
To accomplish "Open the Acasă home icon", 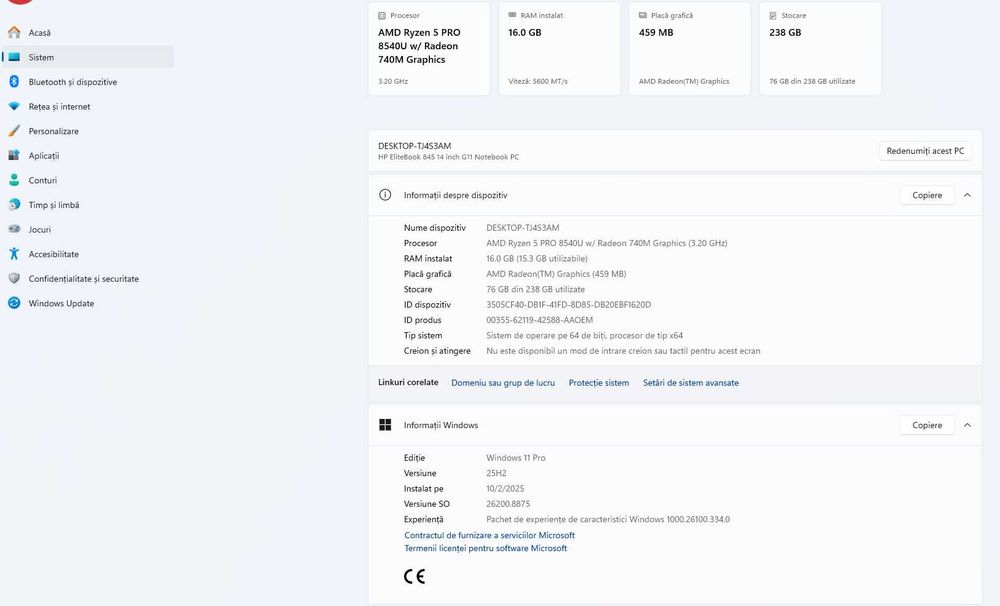I will [14, 32].
